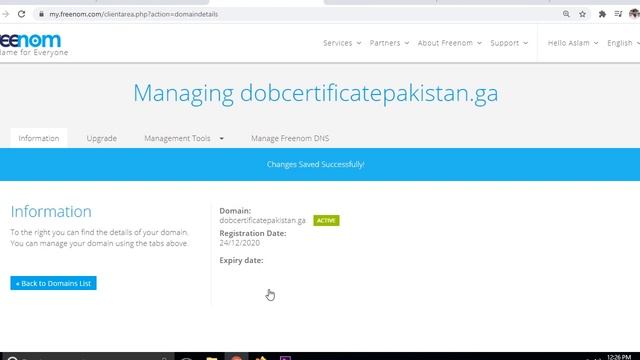The height and width of the screenshot is (360, 640).
Task: Click the zoom magnifier icon in address bar
Action: pos(566,14)
